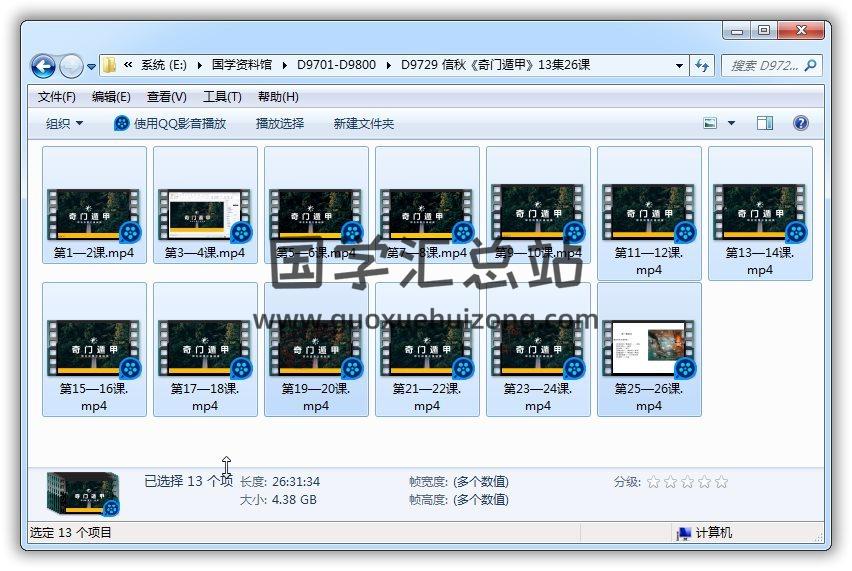Open the 组织 dropdown menu
Viewport: 852px width, 571px height.
point(64,123)
